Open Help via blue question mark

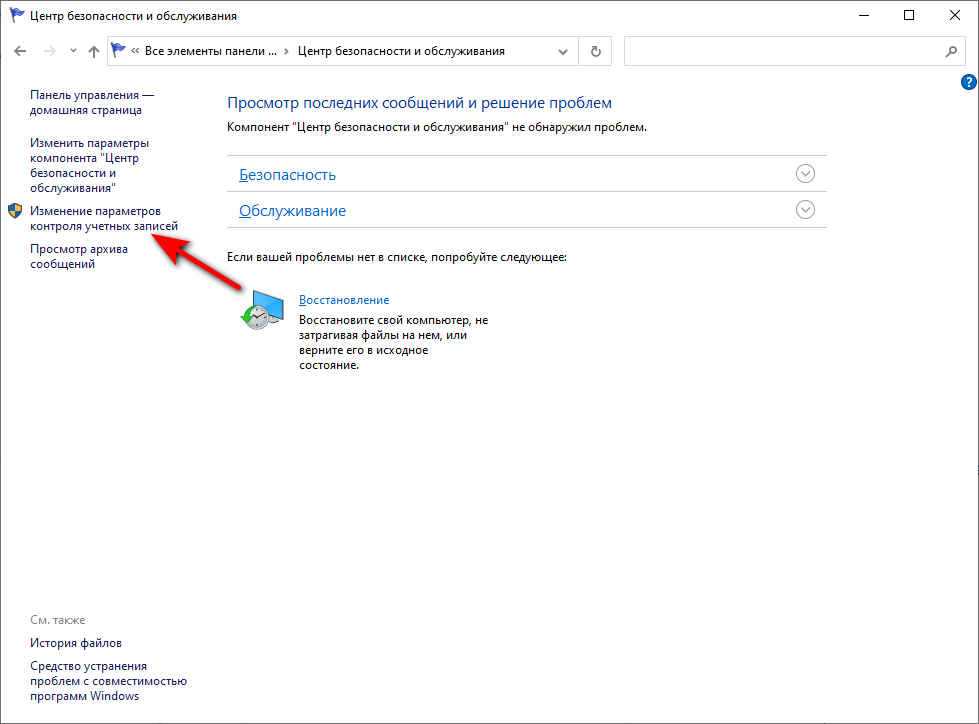(967, 82)
